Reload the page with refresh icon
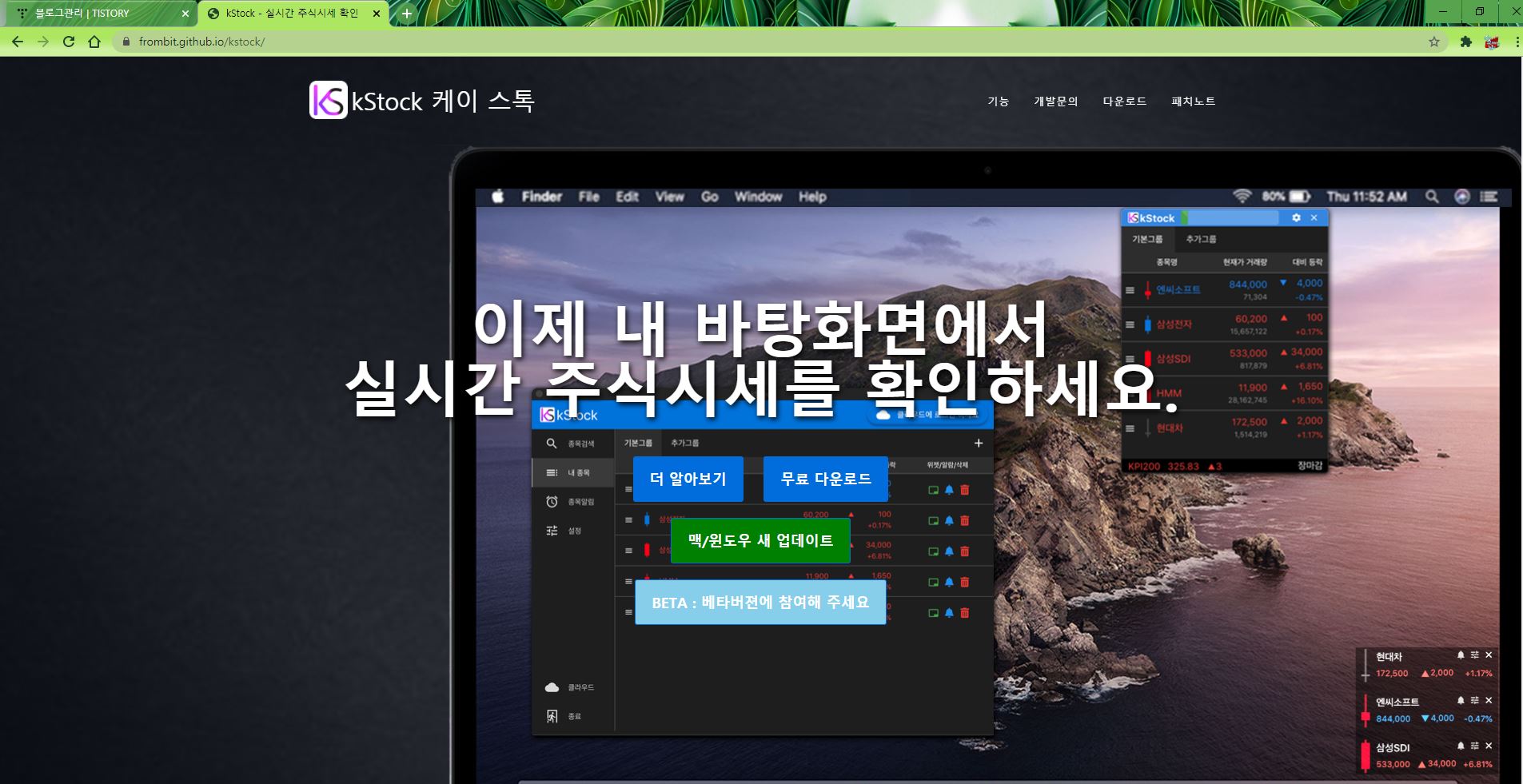 69,42
